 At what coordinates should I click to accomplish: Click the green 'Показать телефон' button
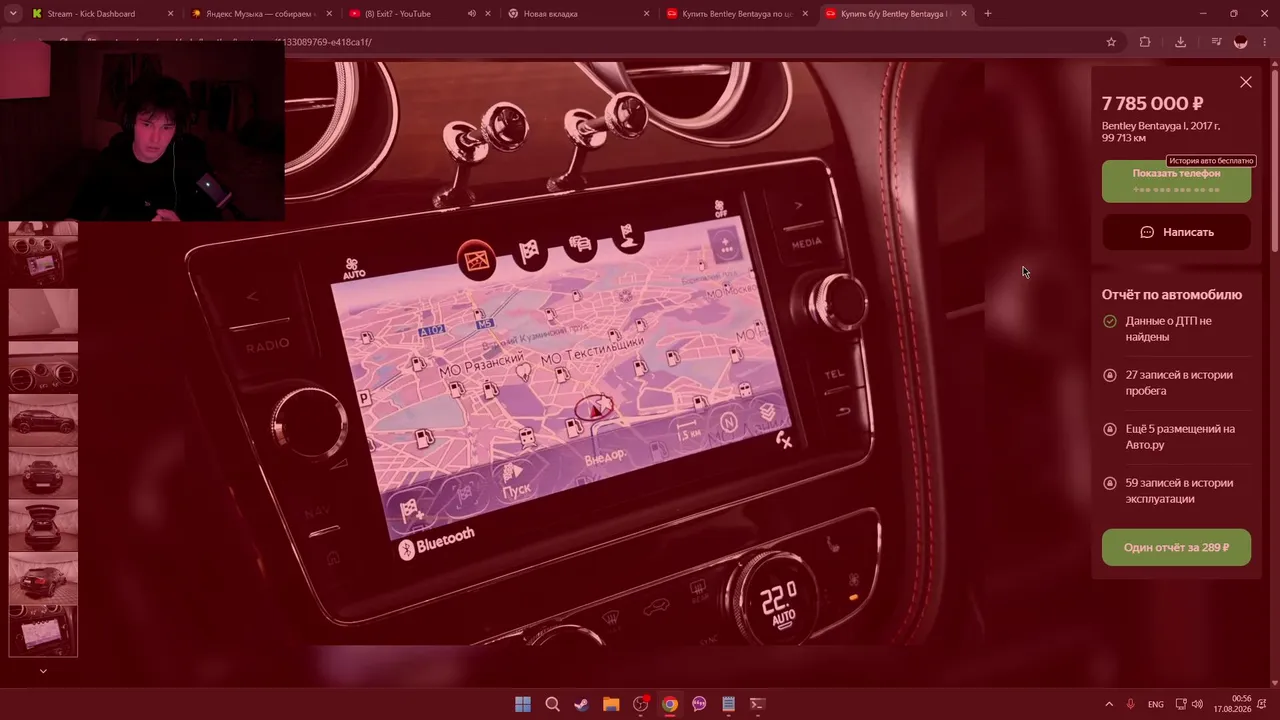(1176, 181)
